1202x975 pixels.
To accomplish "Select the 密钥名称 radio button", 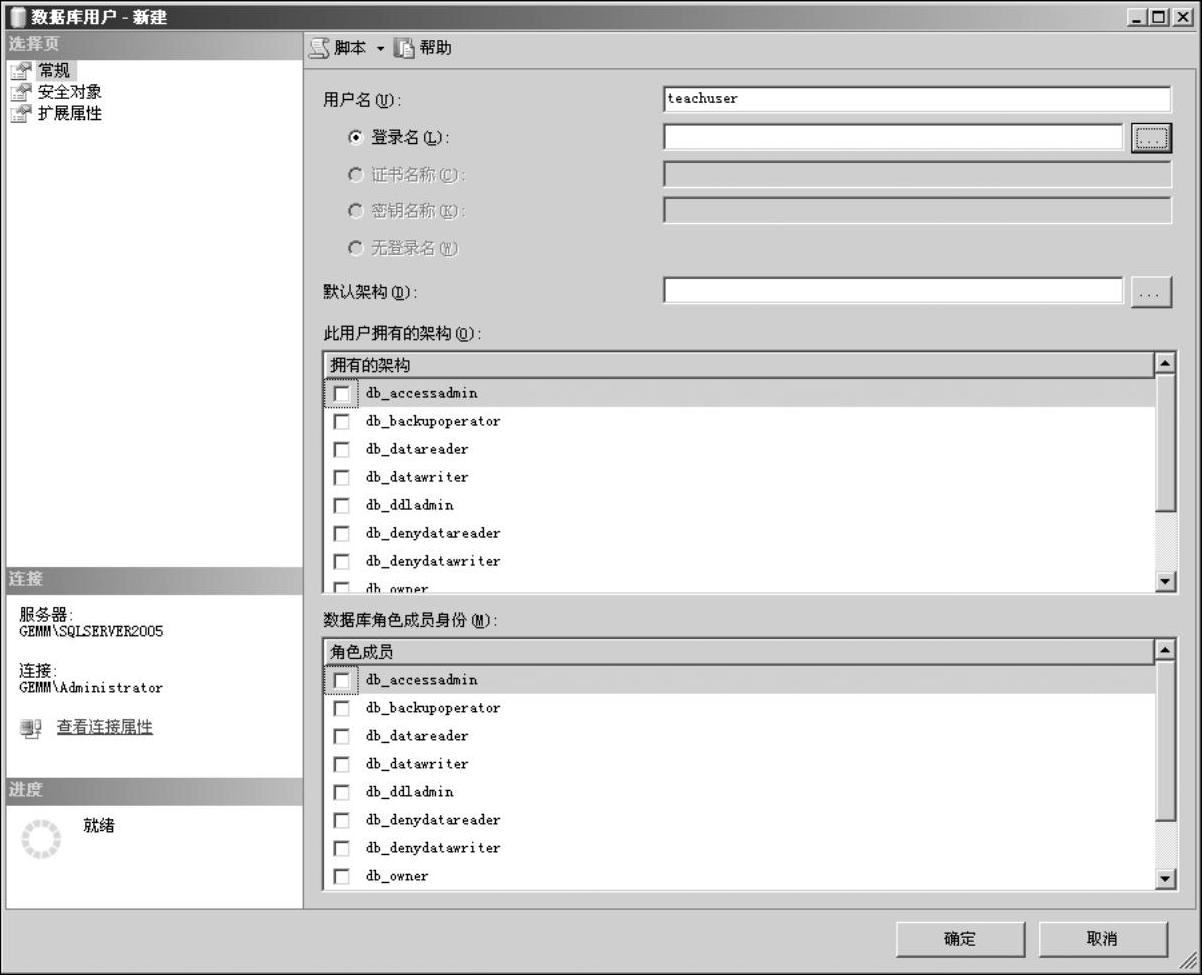I will [x=355, y=211].
